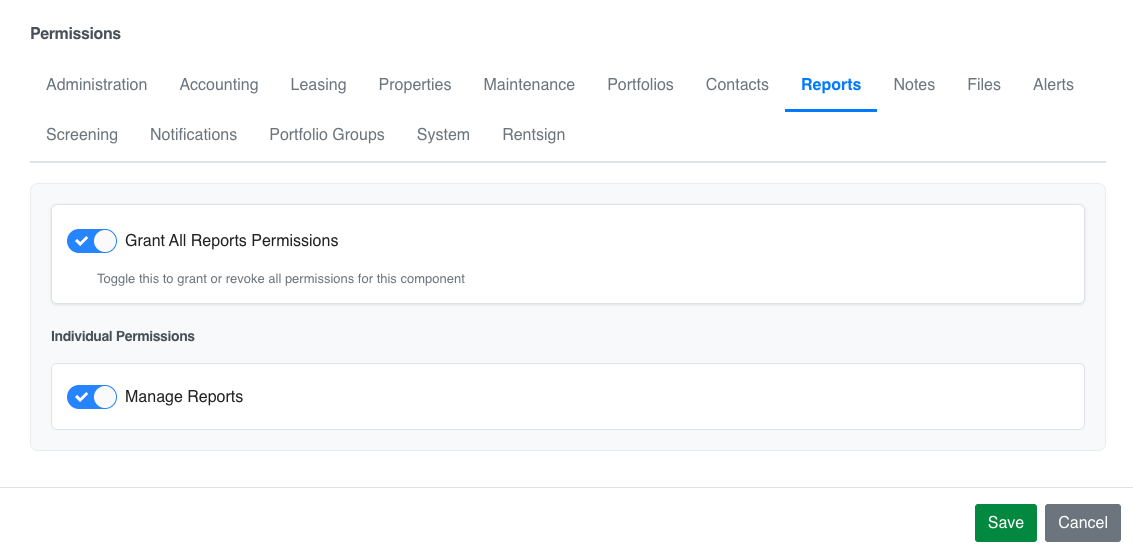Select the Rentsign tab
The height and width of the screenshot is (556, 1133).
pyautogui.click(x=534, y=135)
